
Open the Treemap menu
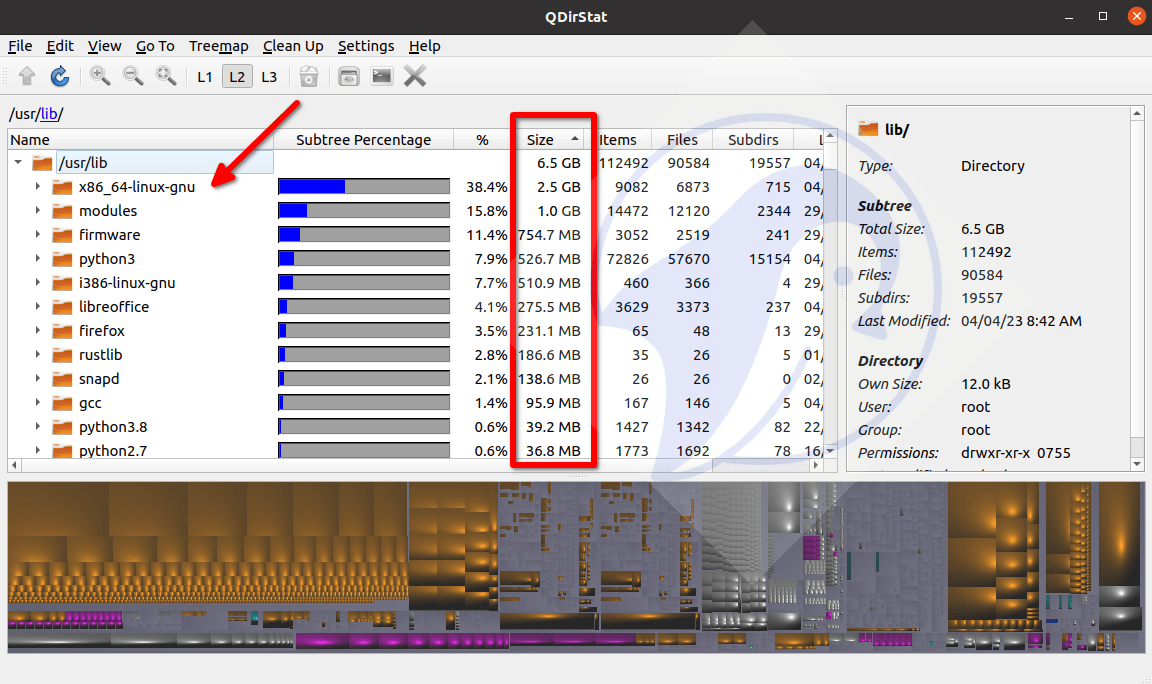[218, 46]
